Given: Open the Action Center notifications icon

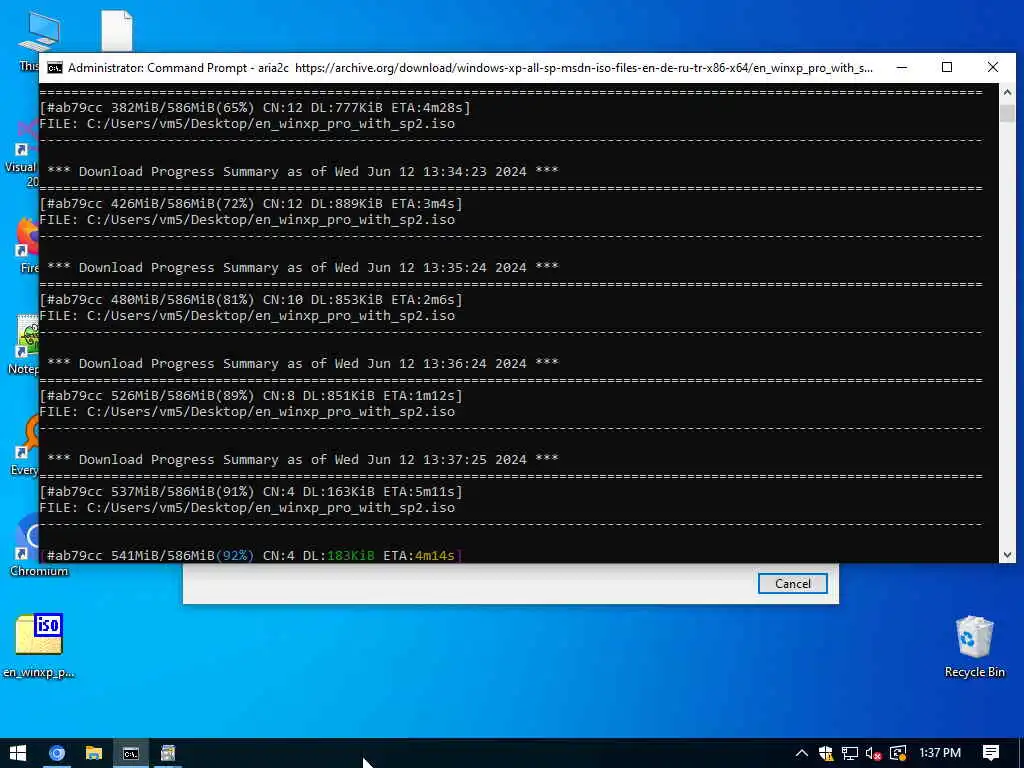Looking at the screenshot, I should coord(990,753).
